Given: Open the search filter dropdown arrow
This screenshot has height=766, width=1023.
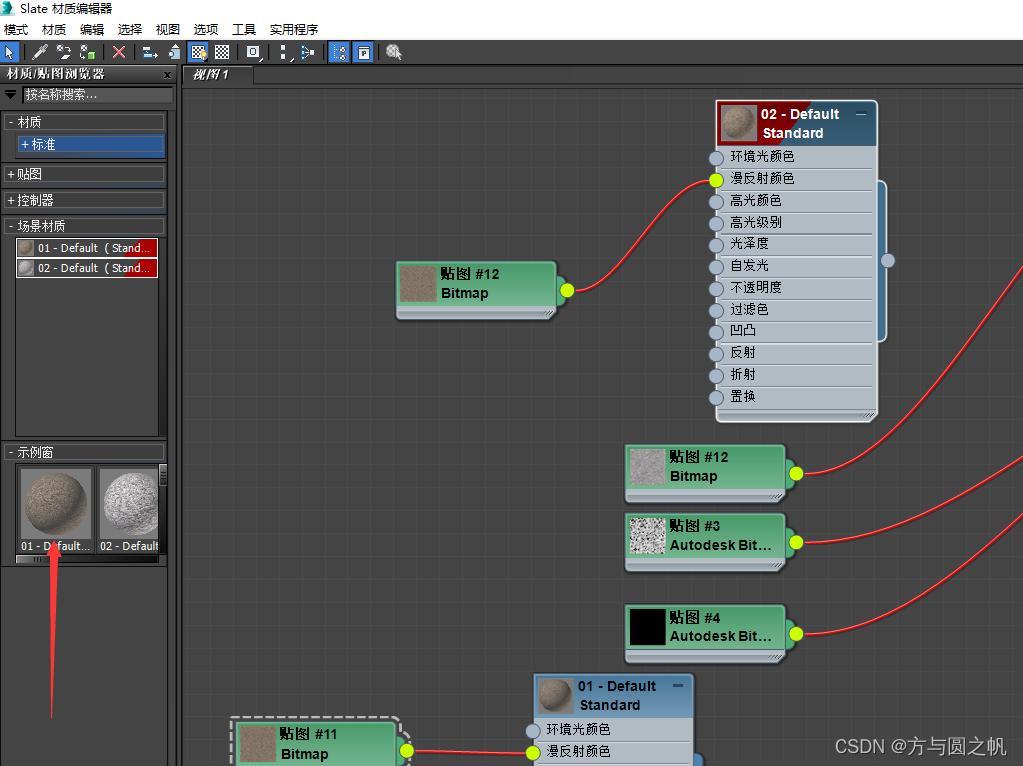Looking at the screenshot, I should 9,94.
